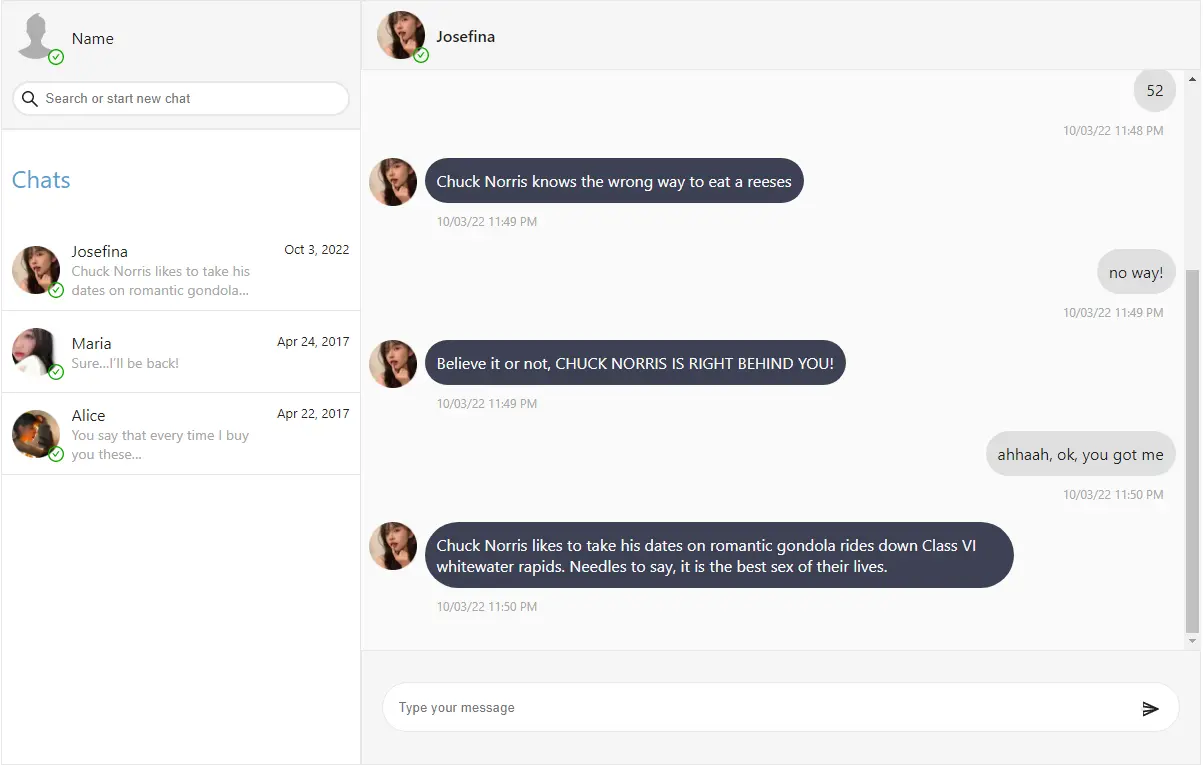Click the scrollbar down arrow in chat
The height and width of the screenshot is (765, 1203).
click(1192, 640)
